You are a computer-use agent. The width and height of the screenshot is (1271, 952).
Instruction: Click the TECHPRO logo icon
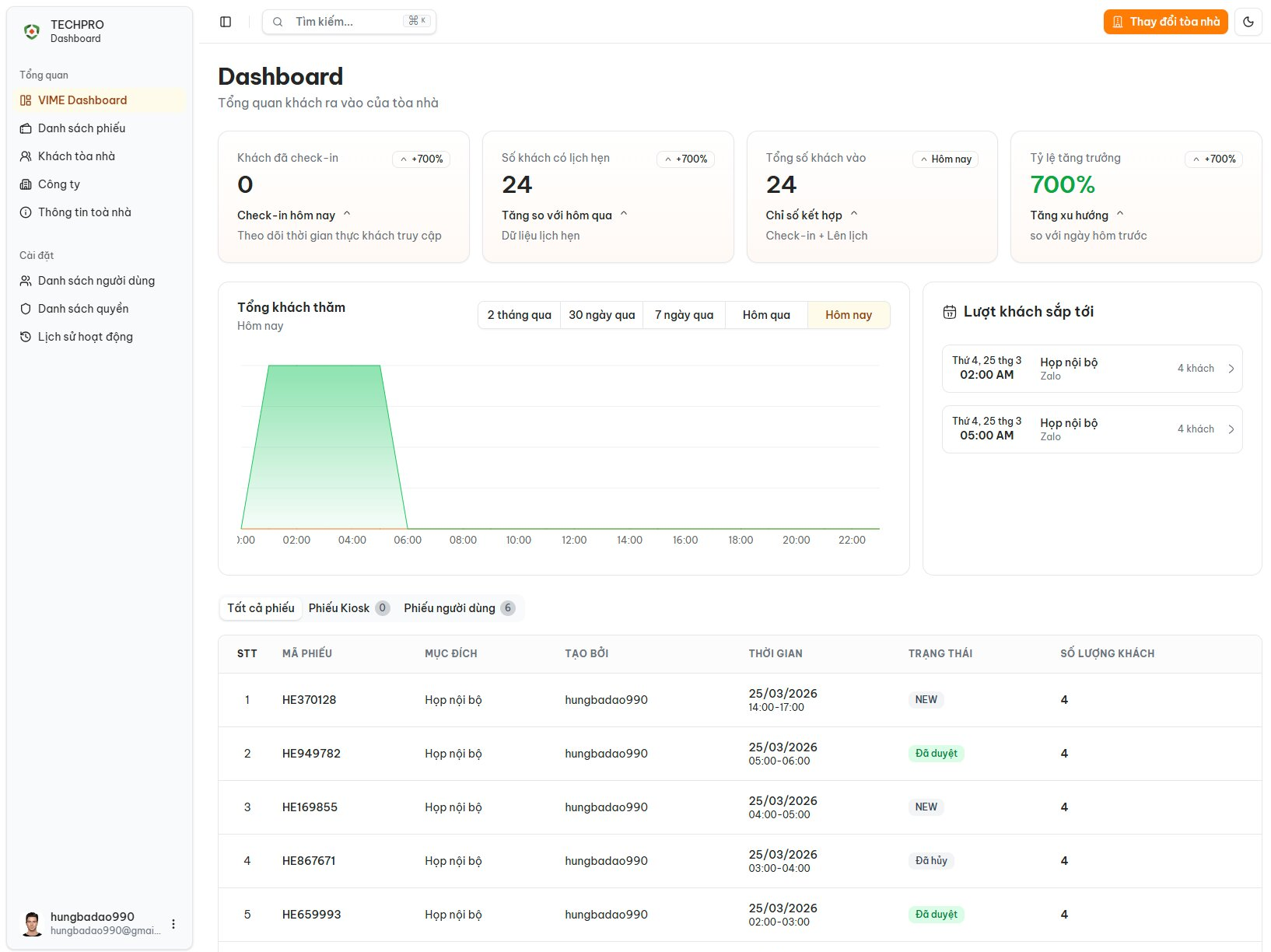click(32, 31)
